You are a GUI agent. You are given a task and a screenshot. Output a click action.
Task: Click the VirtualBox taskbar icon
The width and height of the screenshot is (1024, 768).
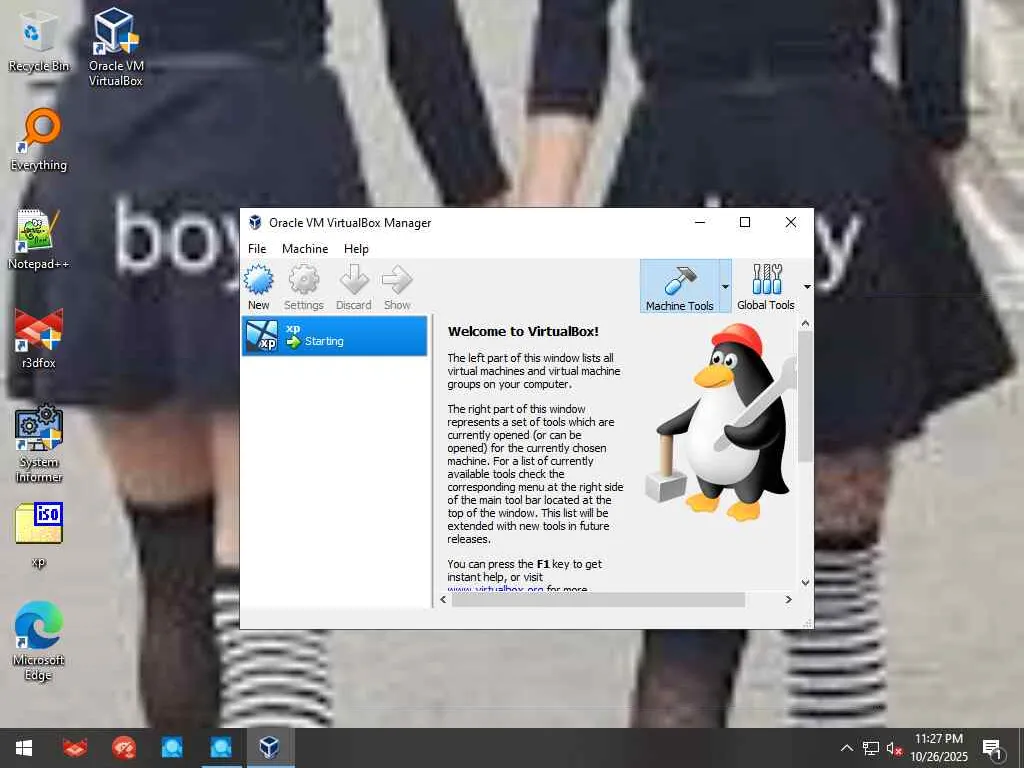coord(269,748)
